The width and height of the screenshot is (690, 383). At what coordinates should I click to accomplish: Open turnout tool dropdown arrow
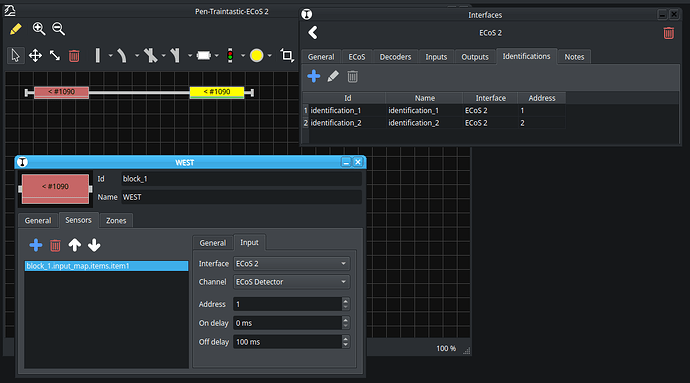coord(190,56)
